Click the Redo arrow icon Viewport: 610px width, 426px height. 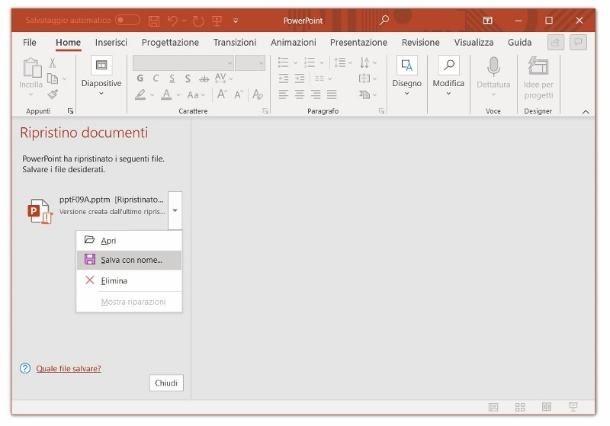point(198,20)
